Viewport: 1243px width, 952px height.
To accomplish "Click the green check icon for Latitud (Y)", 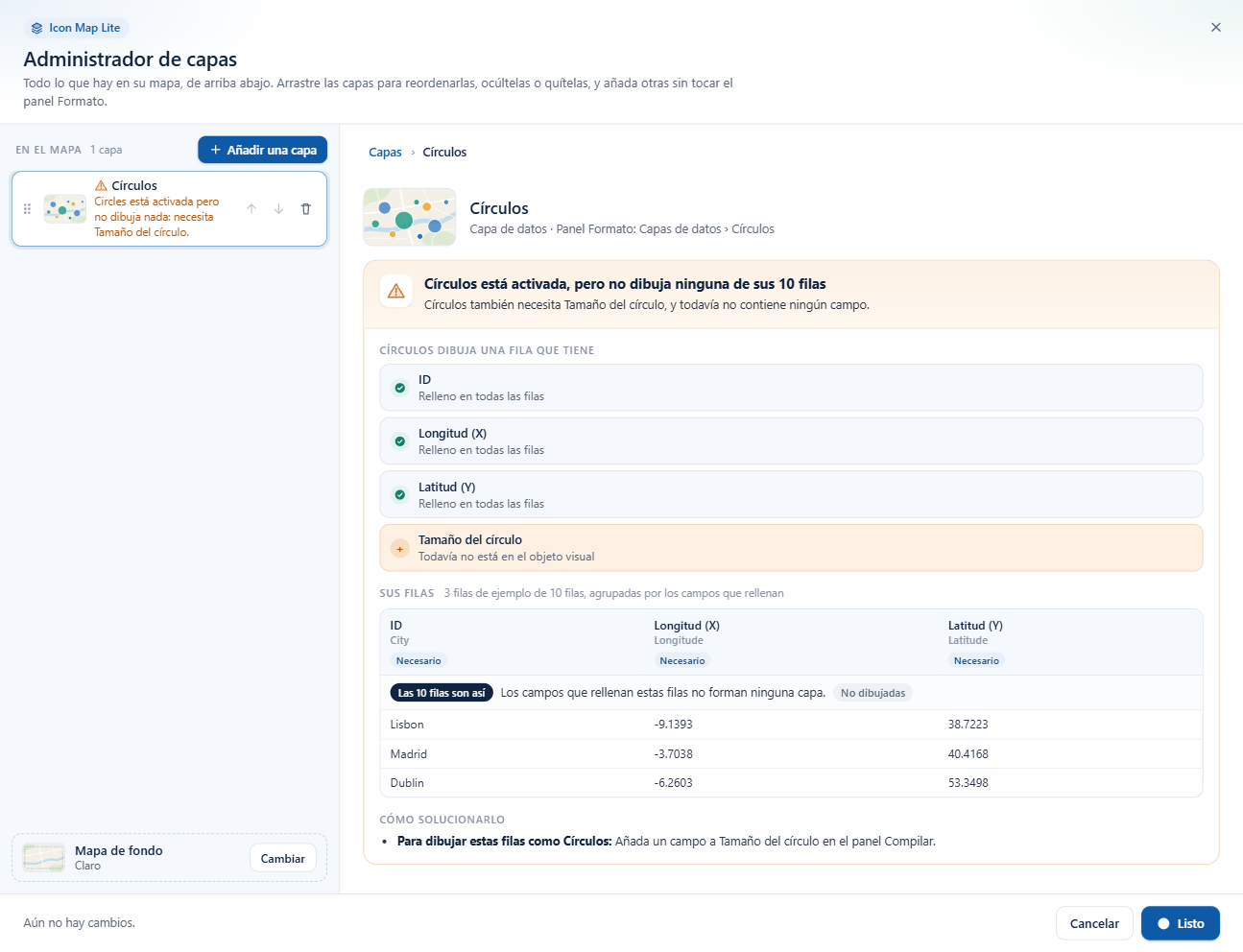I will pos(400,495).
